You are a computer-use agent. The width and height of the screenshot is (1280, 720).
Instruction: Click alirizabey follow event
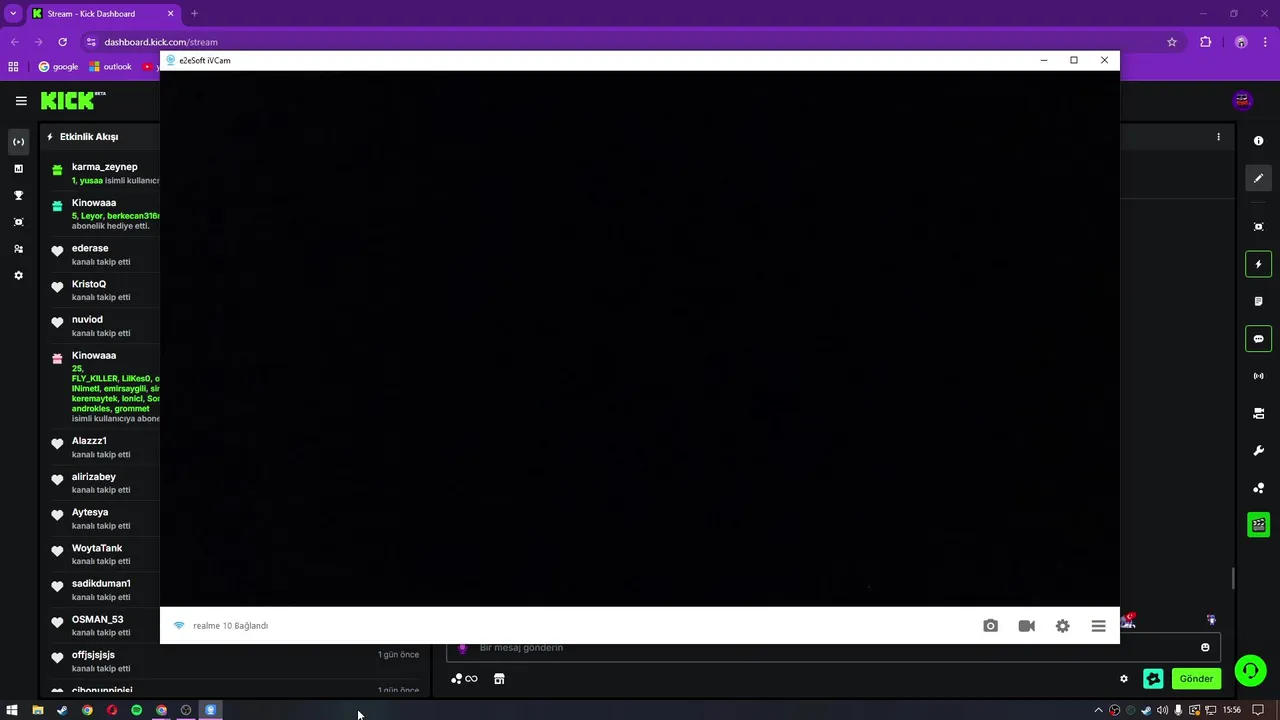[105, 483]
